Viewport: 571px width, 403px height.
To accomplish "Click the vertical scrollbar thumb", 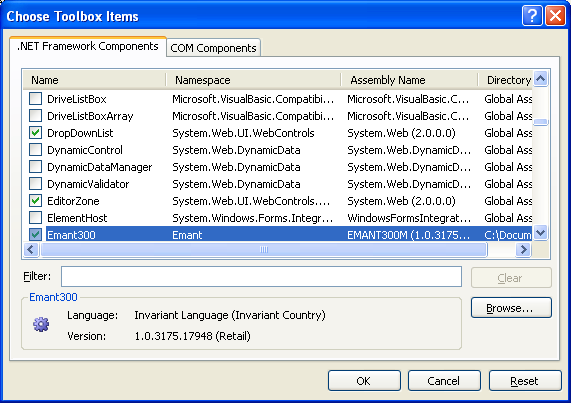I will pos(541,122).
